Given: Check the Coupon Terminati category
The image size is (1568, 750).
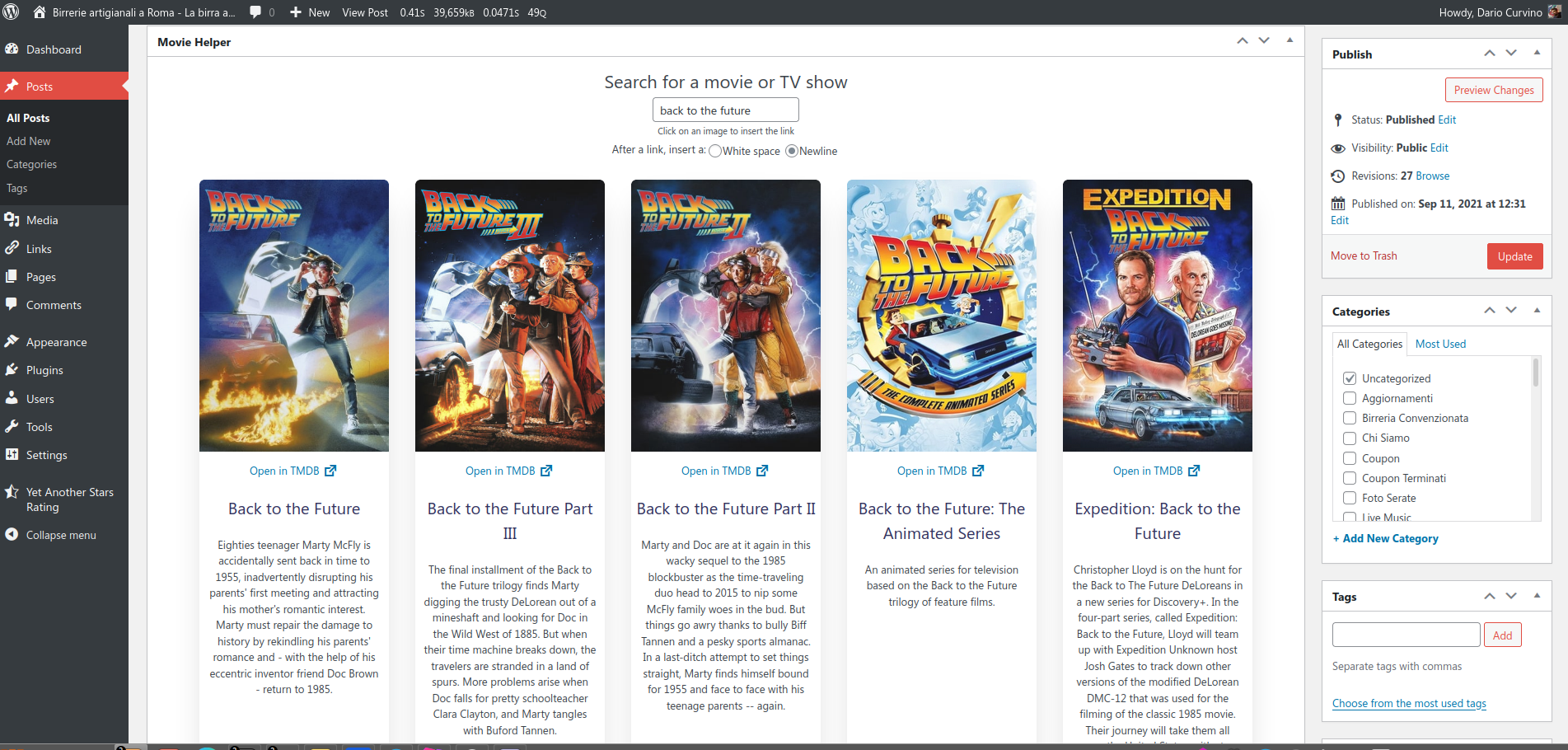Looking at the screenshot, I should tap(1350, 478).
